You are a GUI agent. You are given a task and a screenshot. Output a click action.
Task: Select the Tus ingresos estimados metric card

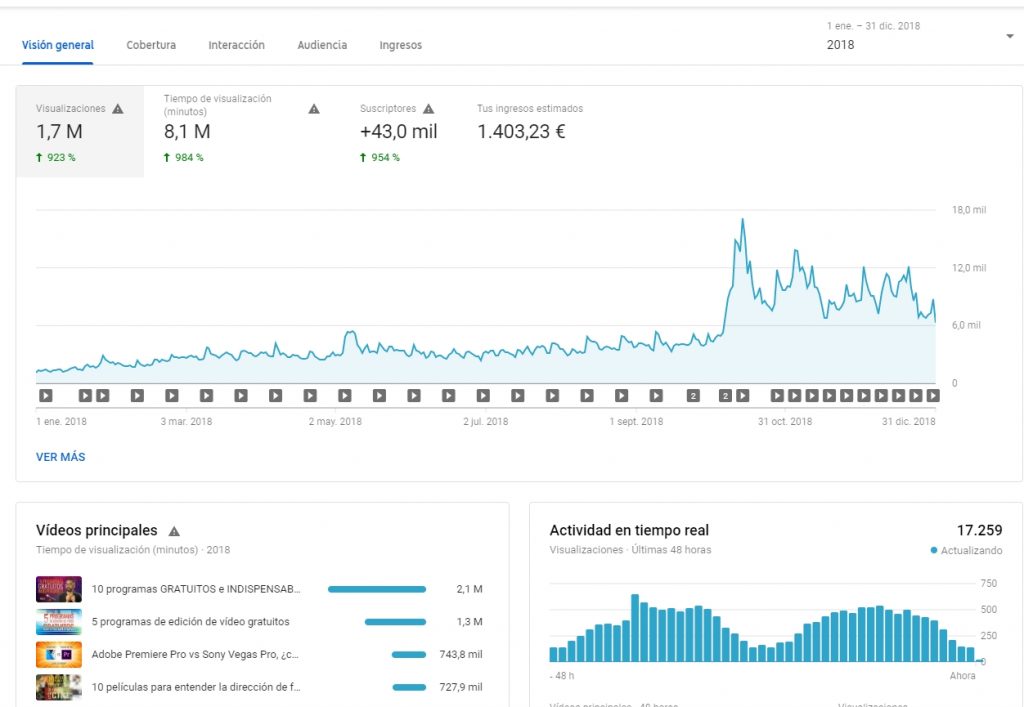click(x=530, y=131)
